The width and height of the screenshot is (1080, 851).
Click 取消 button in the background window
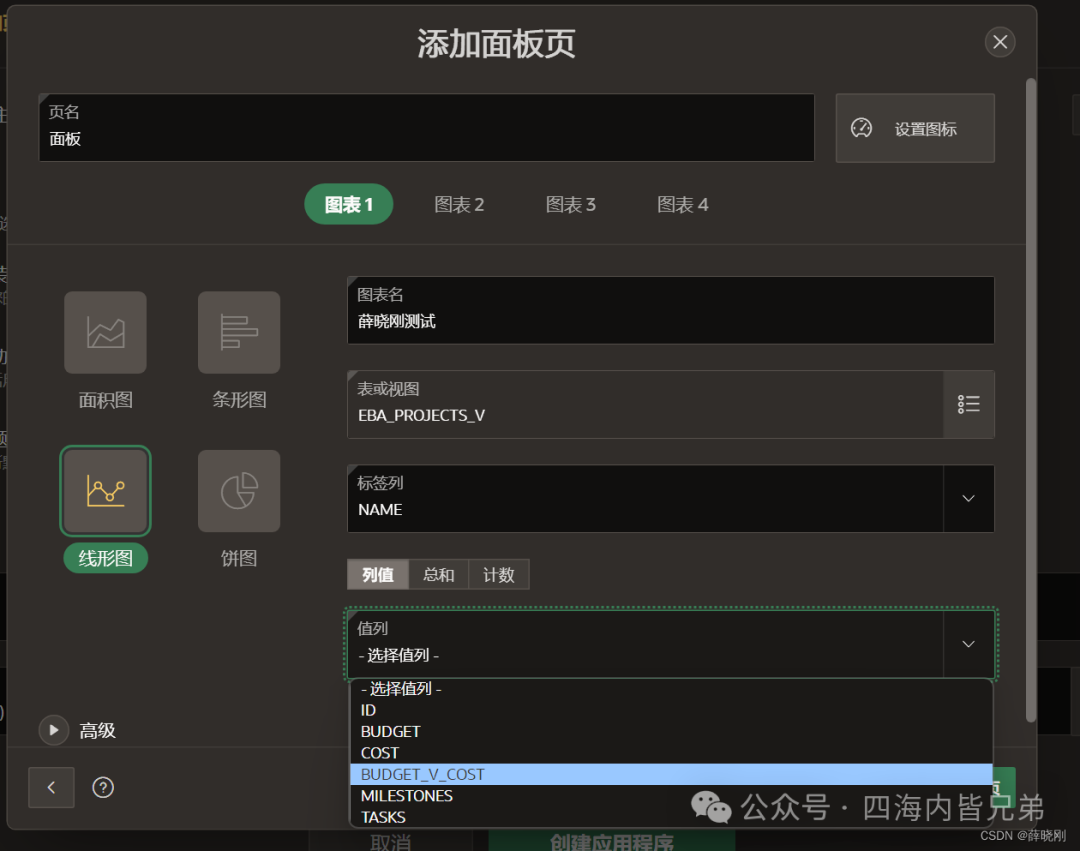click(x=391, y=842)
